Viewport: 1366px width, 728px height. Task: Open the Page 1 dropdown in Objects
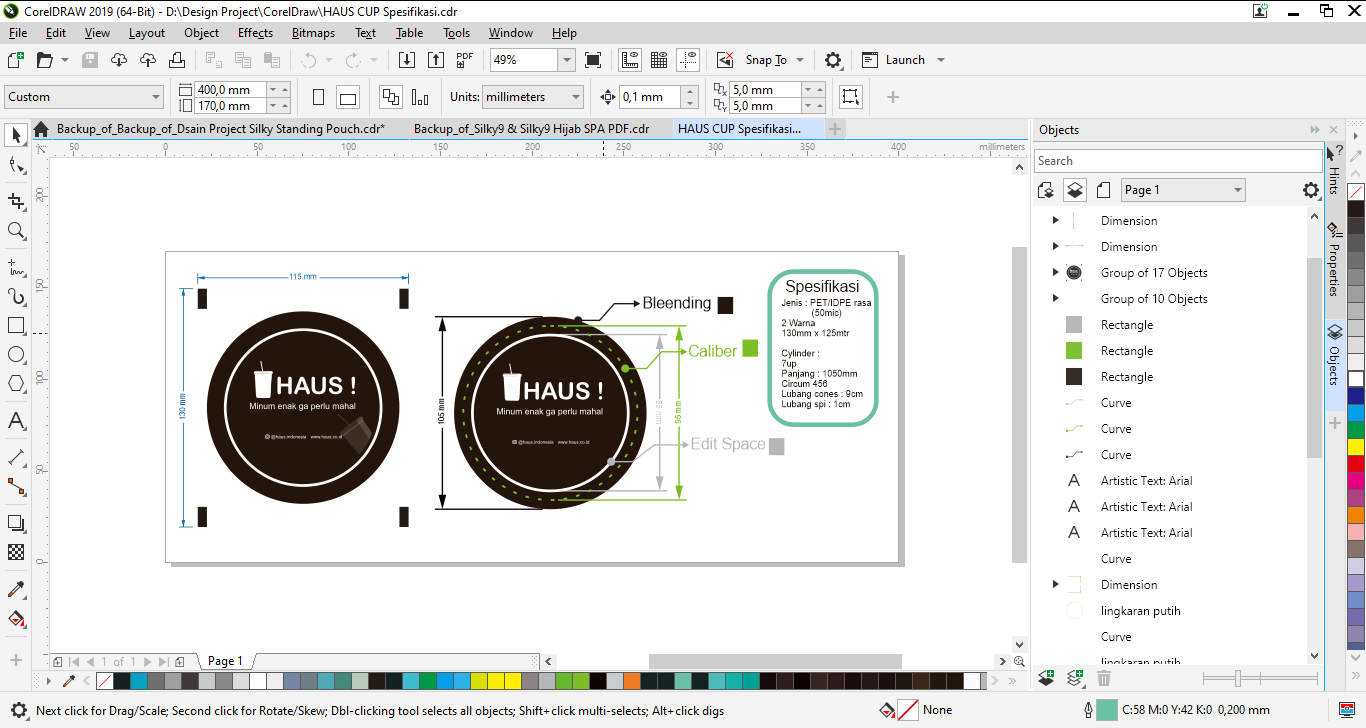coord(1238,190)
